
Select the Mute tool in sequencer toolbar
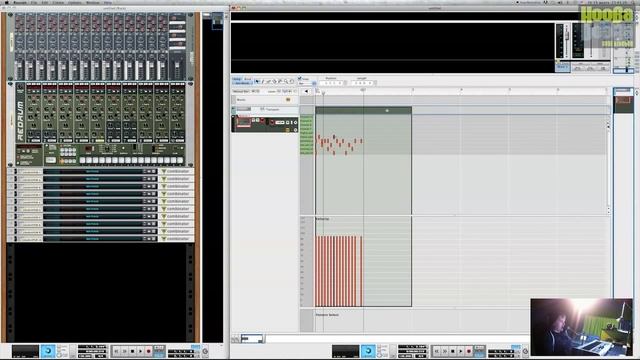[x=280, y=82]
